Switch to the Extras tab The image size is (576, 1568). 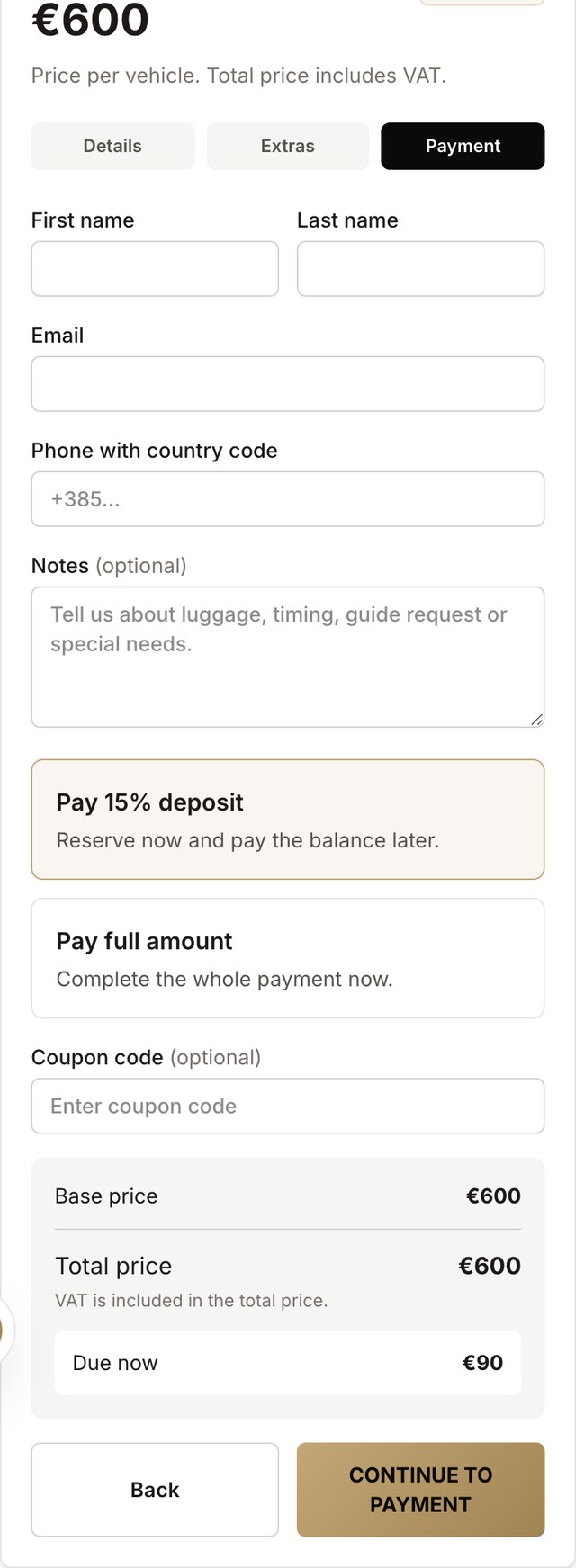(x=288, y=146)
